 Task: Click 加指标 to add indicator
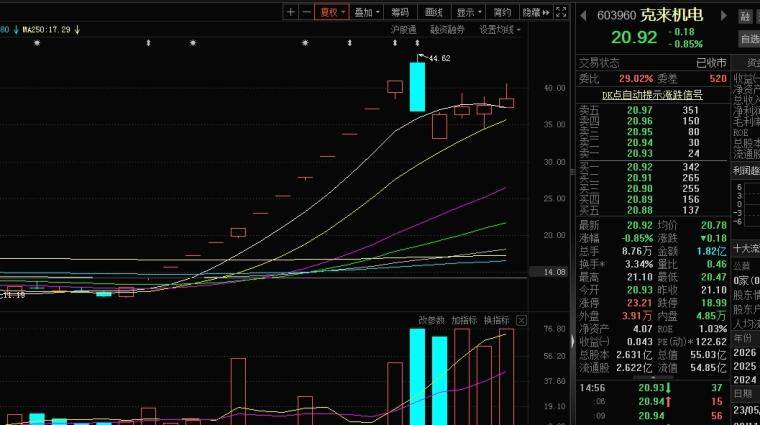(464, 320)
